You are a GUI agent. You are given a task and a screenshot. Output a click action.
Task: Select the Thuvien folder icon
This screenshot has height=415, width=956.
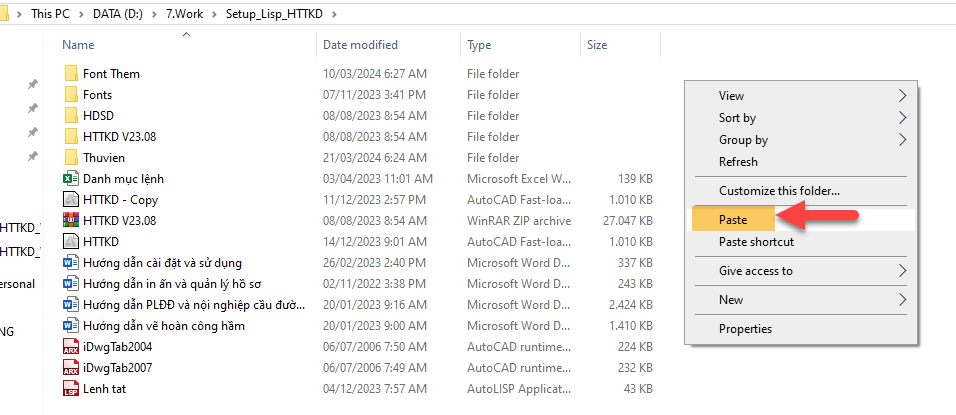[x=70, y=158]
